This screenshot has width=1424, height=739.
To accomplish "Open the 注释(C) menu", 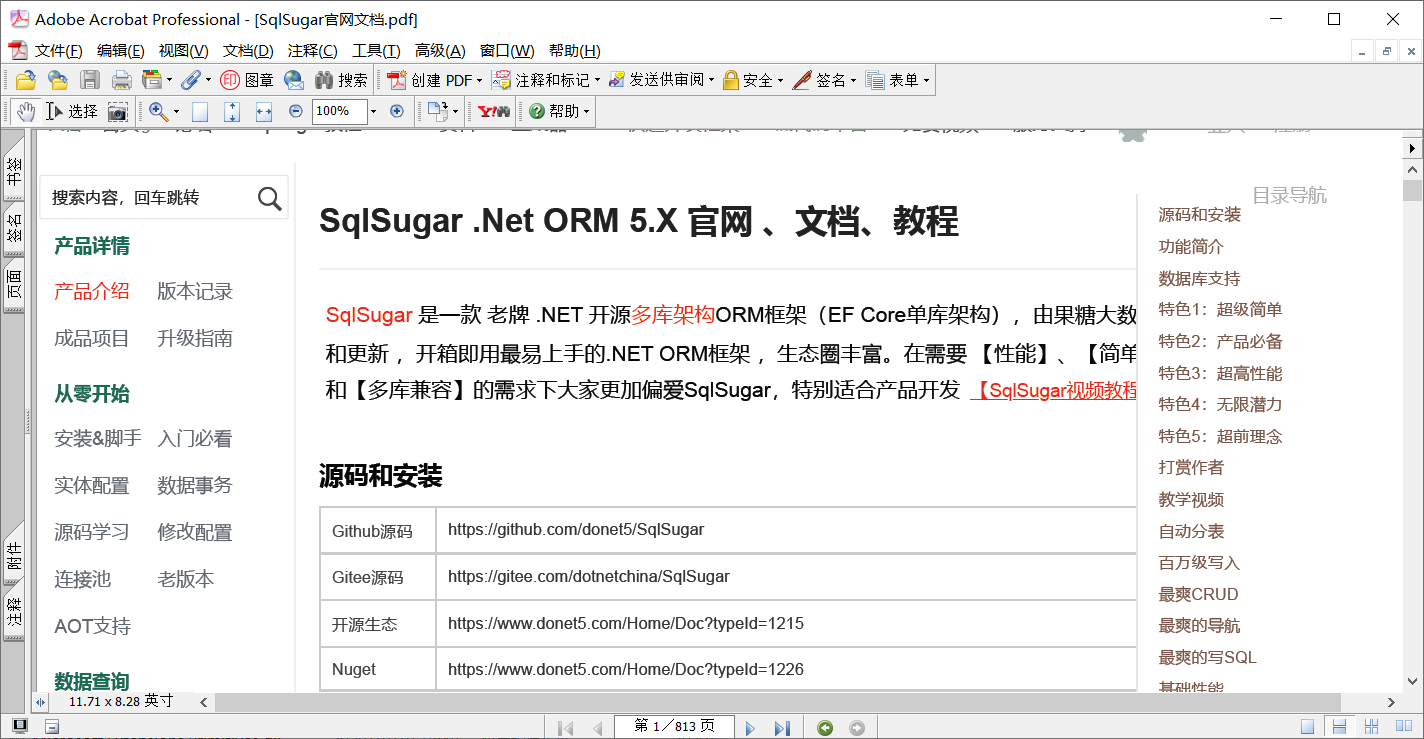I will coord(312,51).
